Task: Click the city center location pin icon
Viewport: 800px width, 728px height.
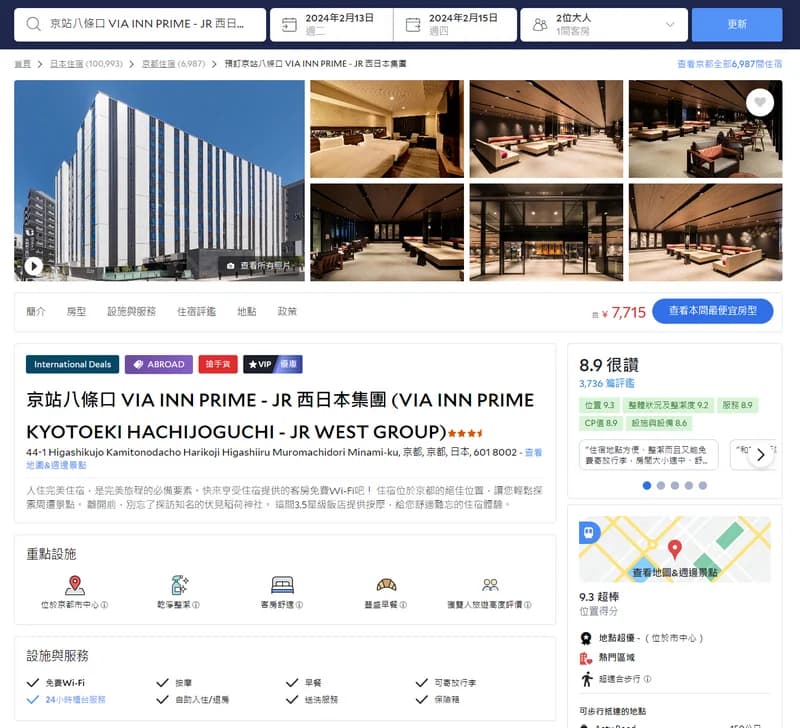Action: pyautogui.click(x=75, y=585)
